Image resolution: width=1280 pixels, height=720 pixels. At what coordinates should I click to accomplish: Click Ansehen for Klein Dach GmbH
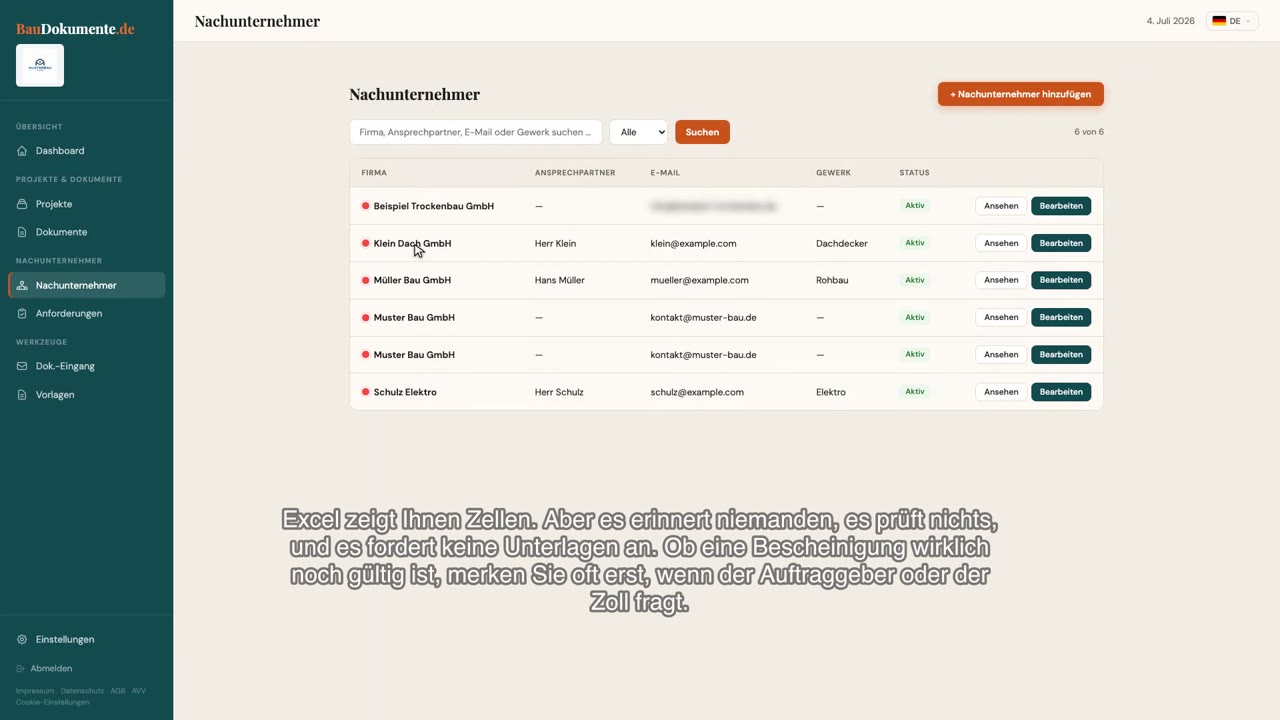pos(1001,243)
